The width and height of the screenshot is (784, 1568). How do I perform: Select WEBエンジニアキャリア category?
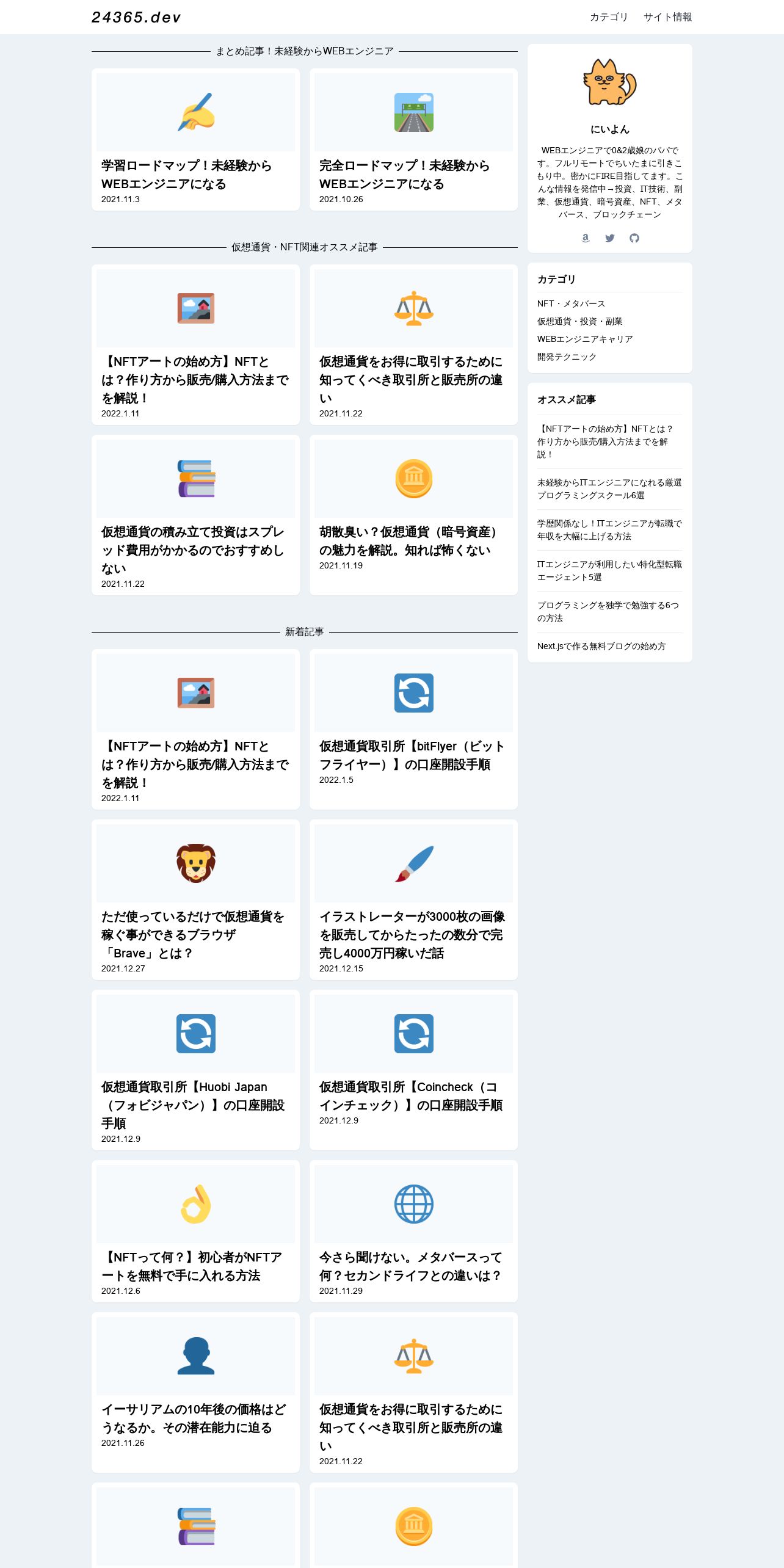click(585, 339)
